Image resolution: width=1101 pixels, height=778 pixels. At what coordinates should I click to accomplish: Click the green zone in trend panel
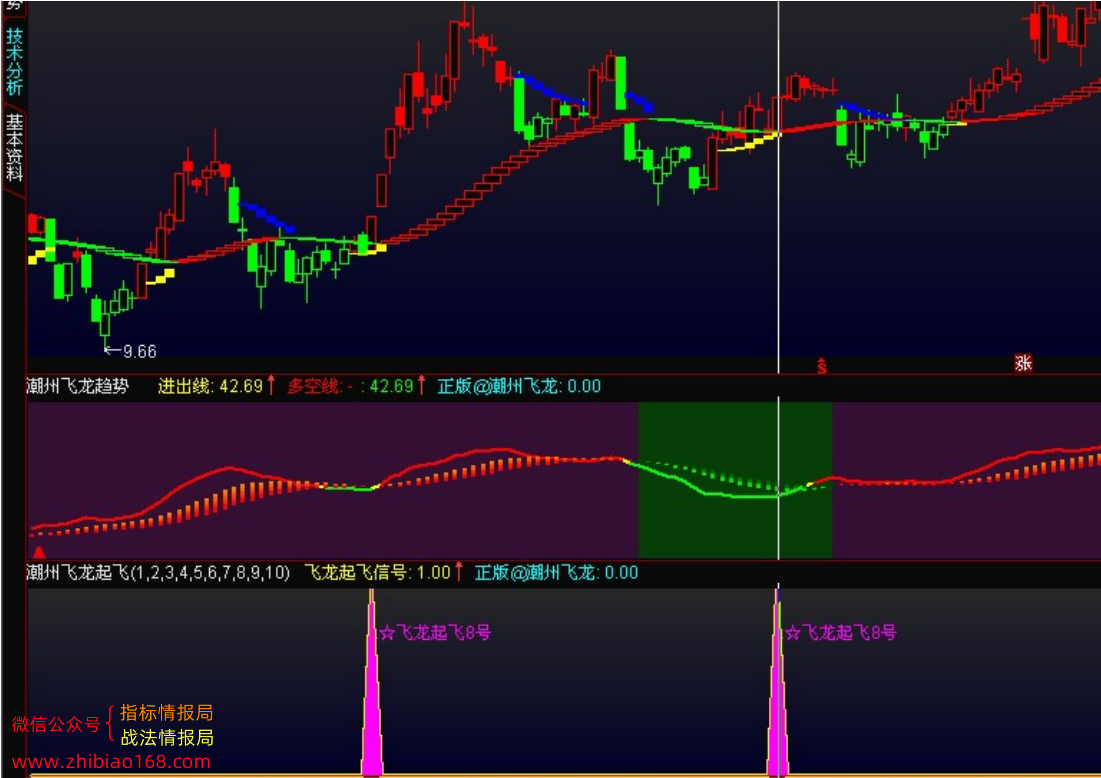[735, 480]
